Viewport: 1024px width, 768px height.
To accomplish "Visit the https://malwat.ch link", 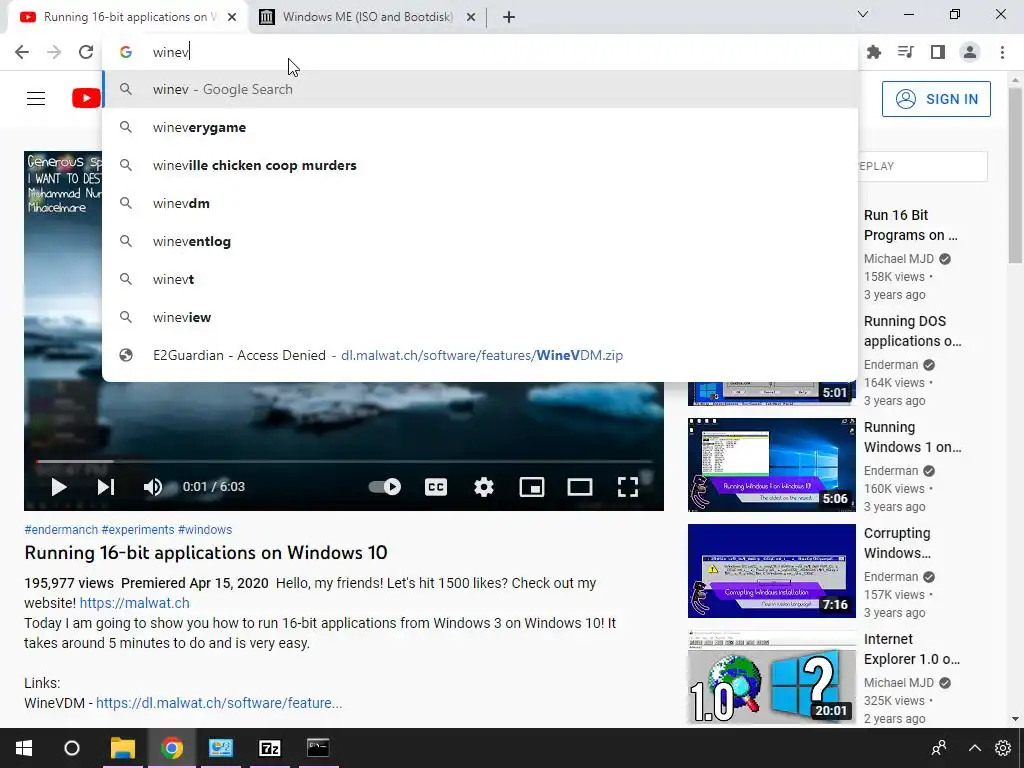I will (x=135, y=603).
